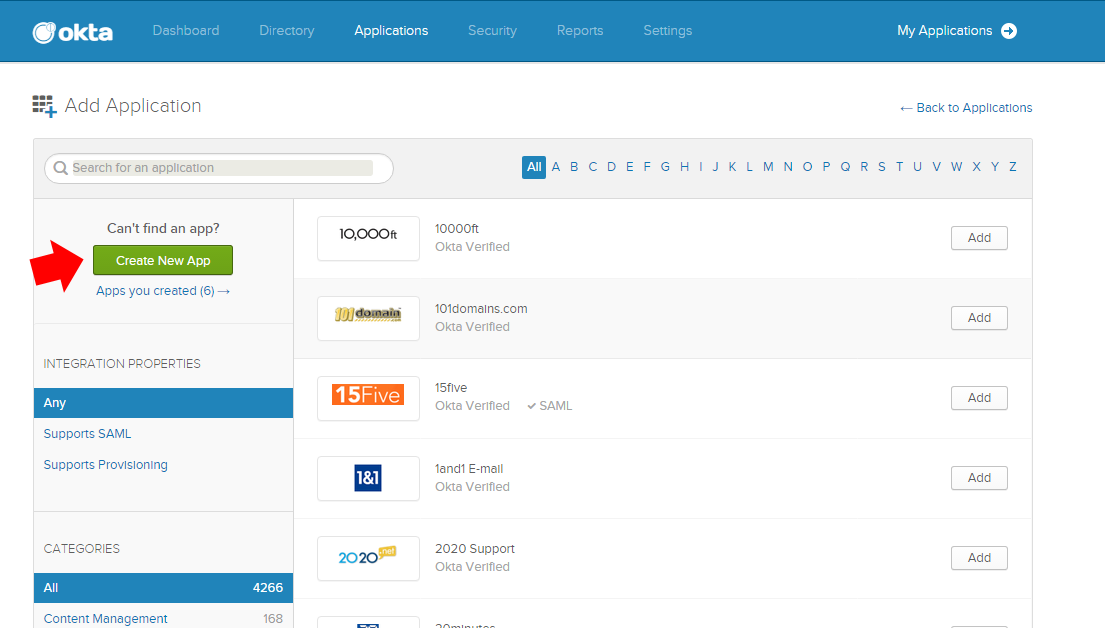Choose the Content Management category

106,618
